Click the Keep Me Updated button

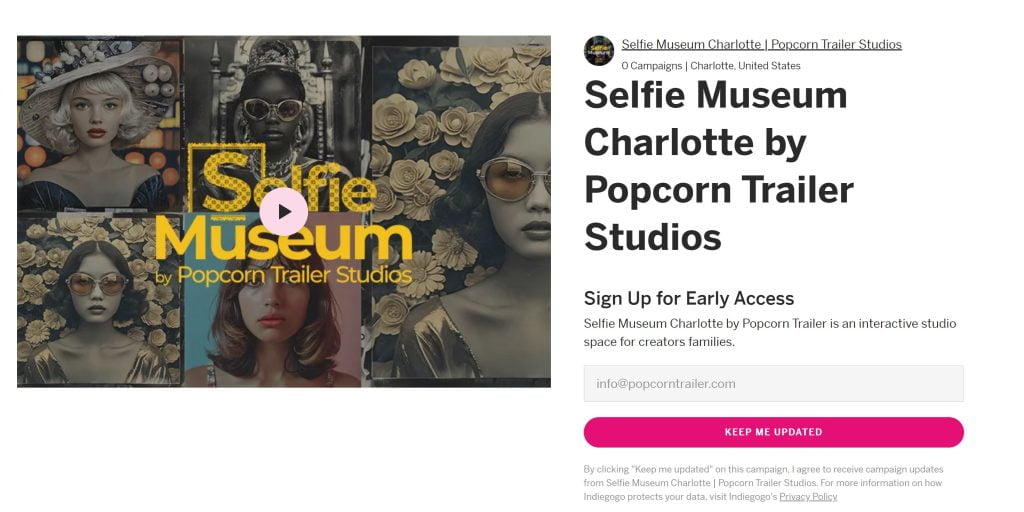(773, 432)
